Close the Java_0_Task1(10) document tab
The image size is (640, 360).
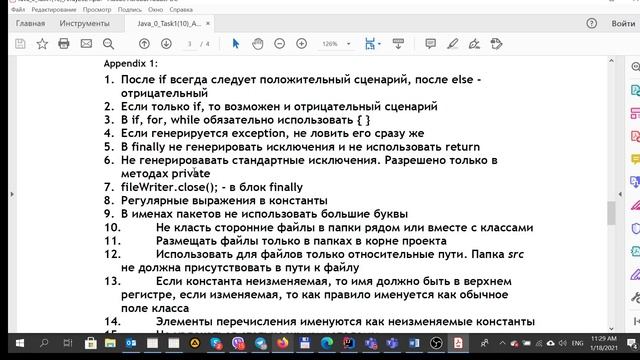click(208, 24)
